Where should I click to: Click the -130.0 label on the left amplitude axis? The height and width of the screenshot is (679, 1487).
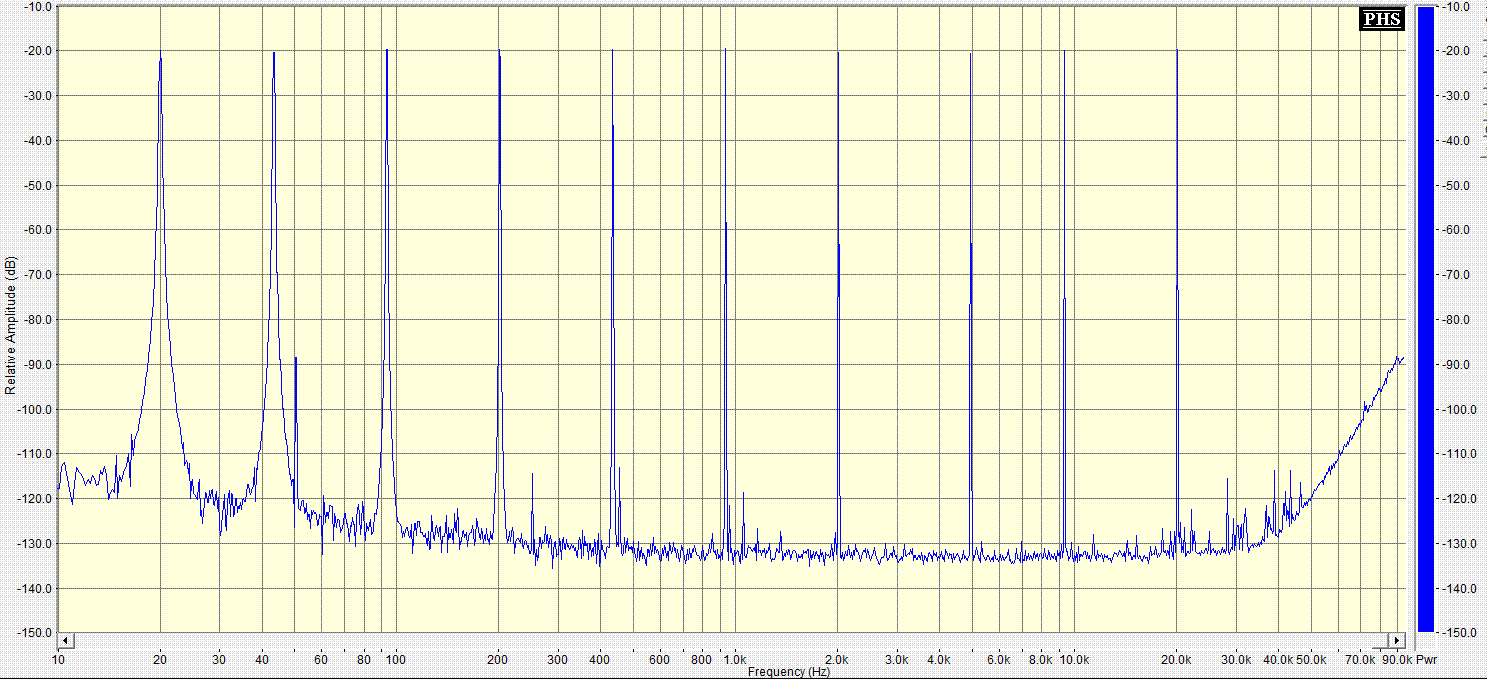point(36,544)
